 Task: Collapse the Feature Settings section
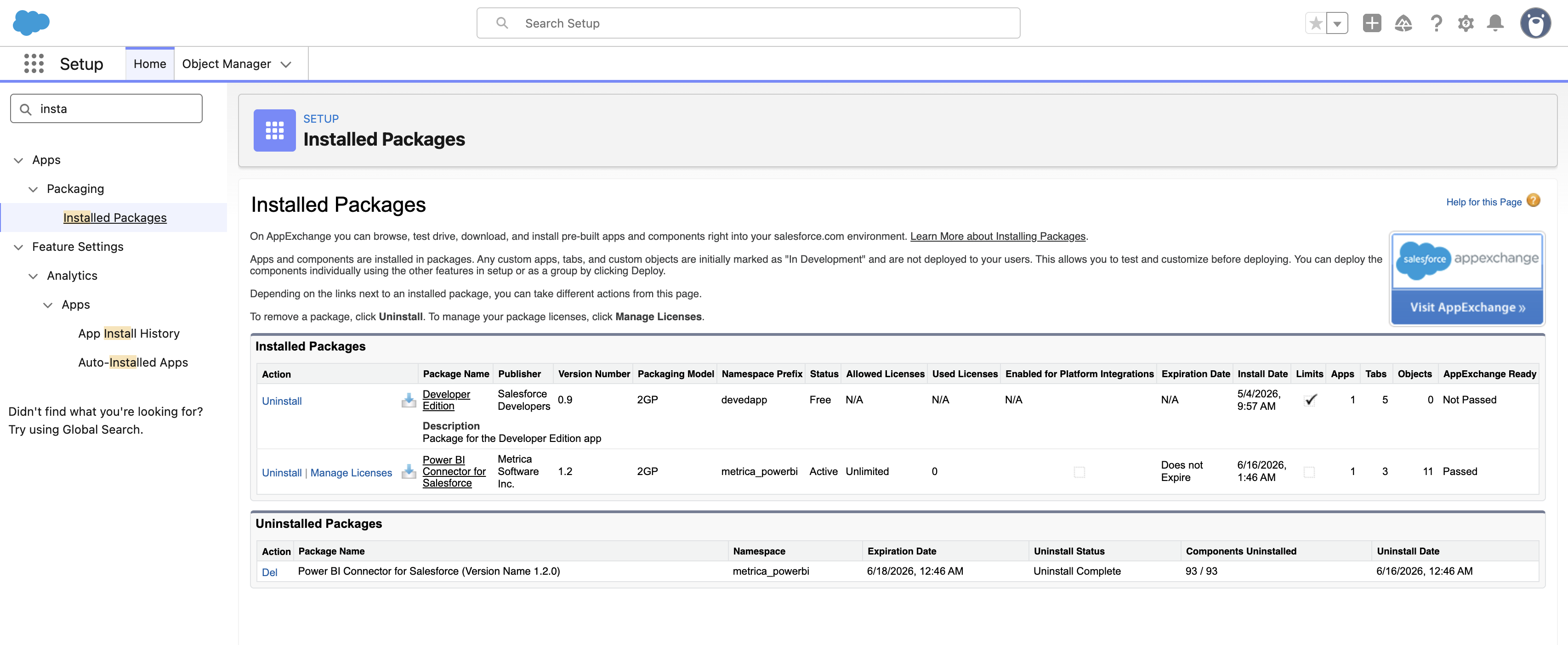tap(18, 247)
